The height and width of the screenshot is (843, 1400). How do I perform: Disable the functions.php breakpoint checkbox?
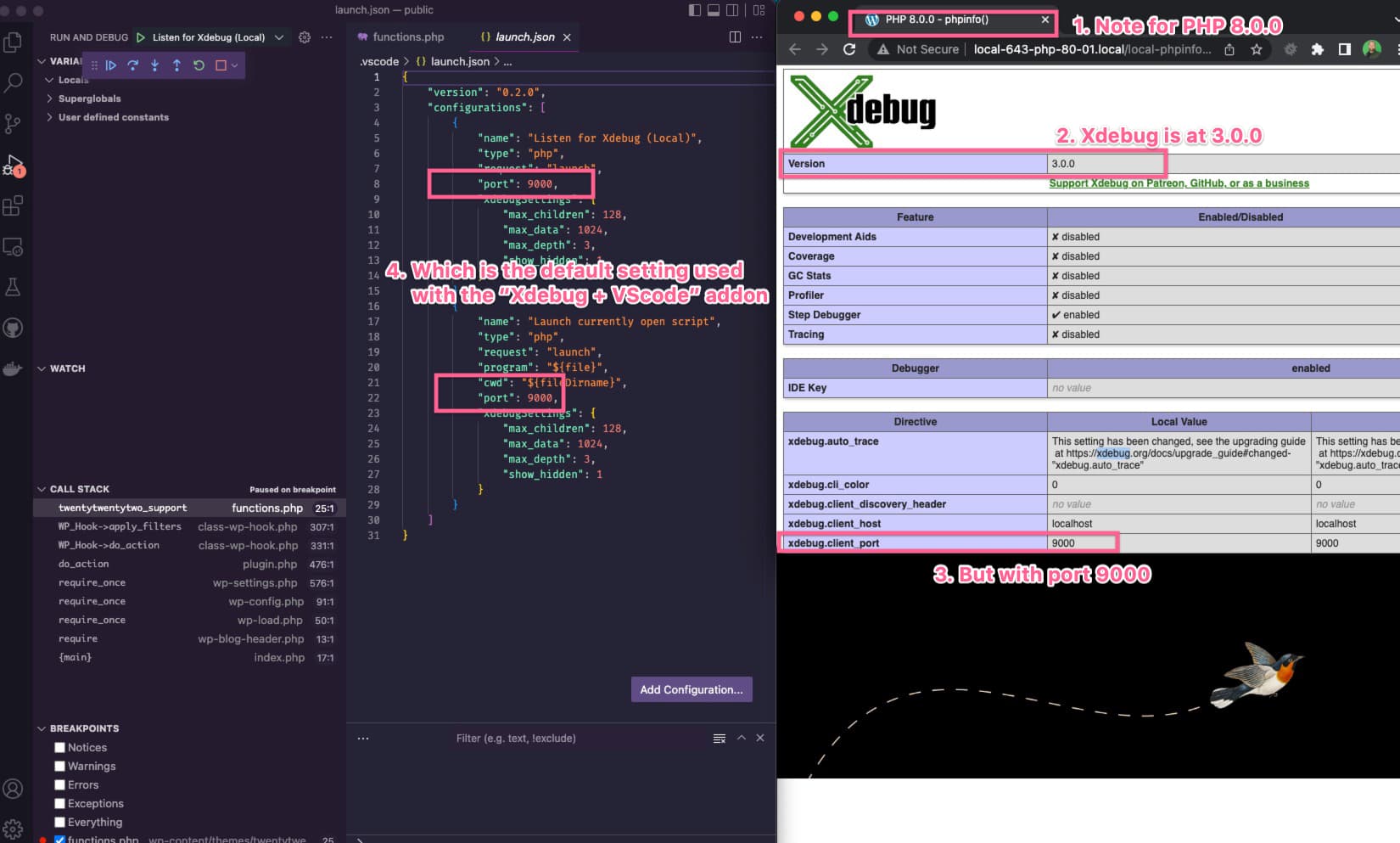[59, 840]
